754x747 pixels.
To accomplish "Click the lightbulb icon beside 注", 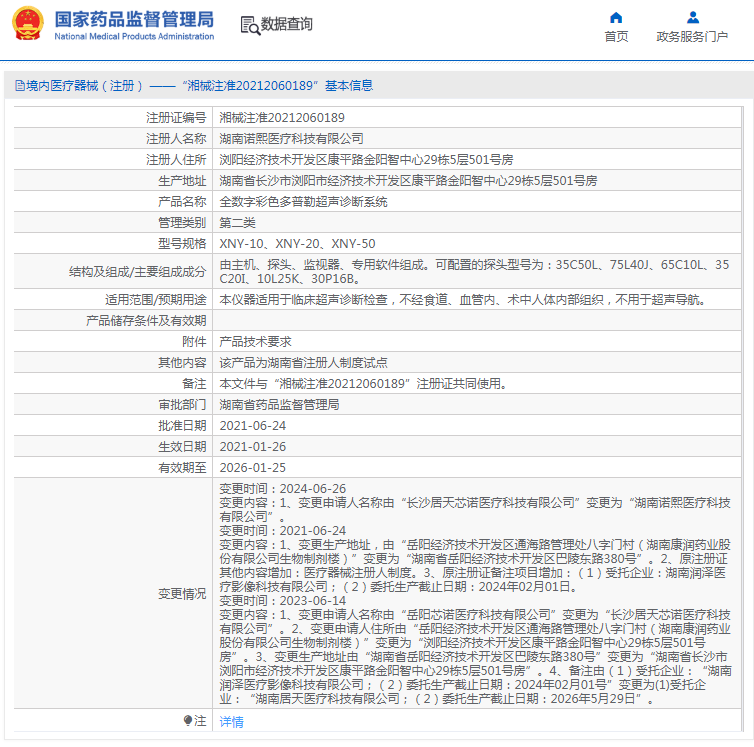I will click(x=188, y=721).
